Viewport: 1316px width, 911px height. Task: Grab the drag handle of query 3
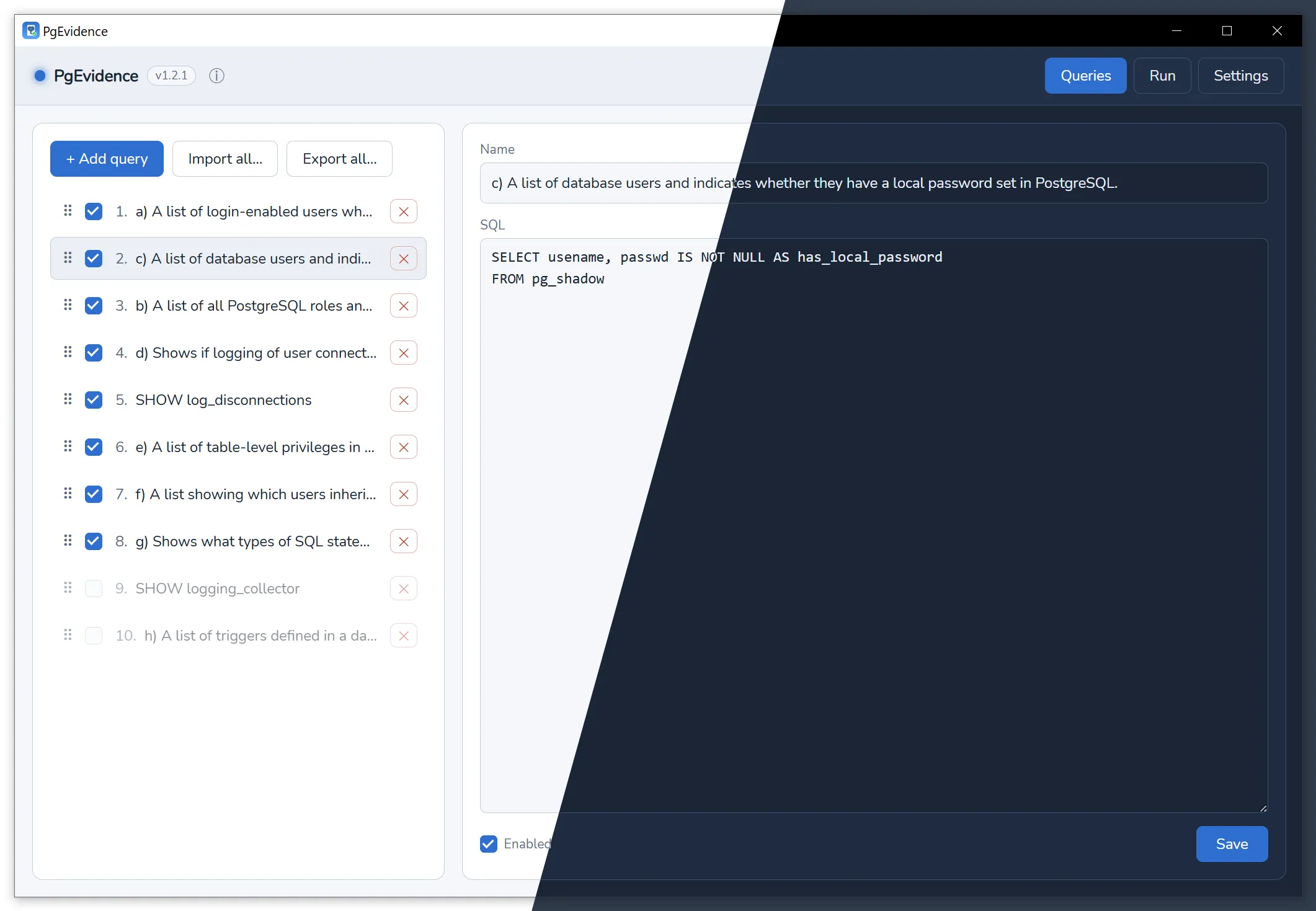[68, 305]
